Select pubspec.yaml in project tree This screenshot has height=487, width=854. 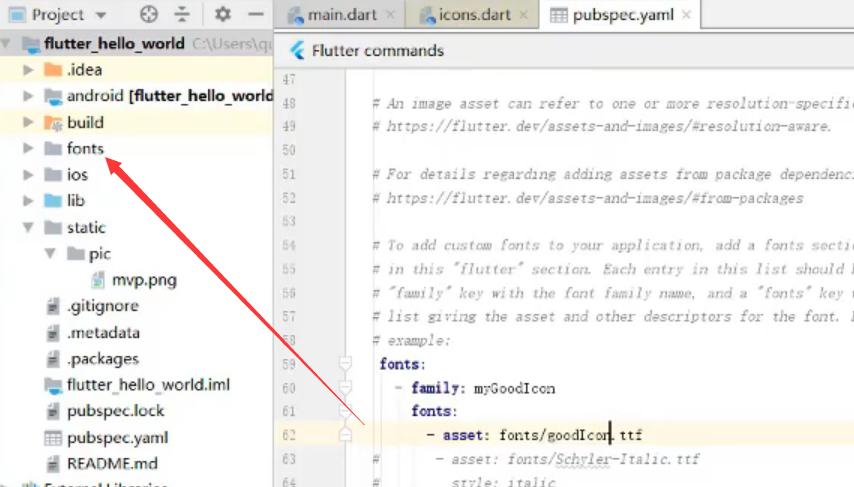tap(117, 437)
